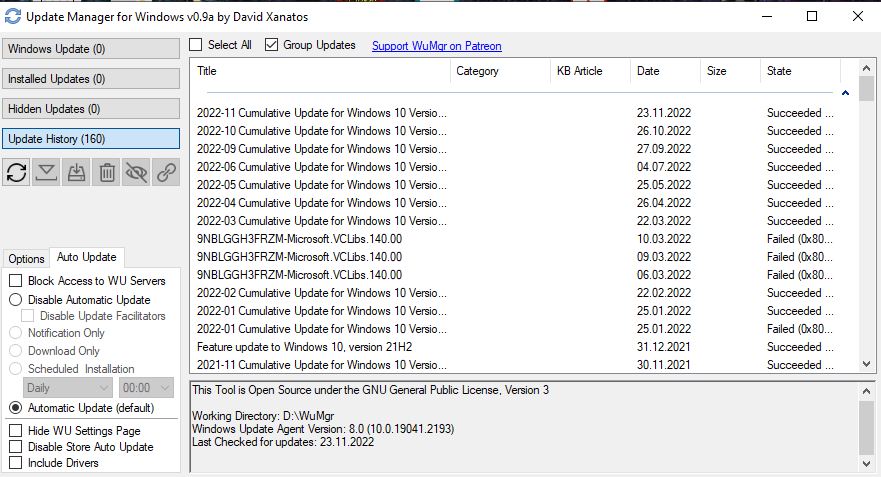
Task: Toggle Disable Update Facilitators checkbox
Action: click(28, 316)
